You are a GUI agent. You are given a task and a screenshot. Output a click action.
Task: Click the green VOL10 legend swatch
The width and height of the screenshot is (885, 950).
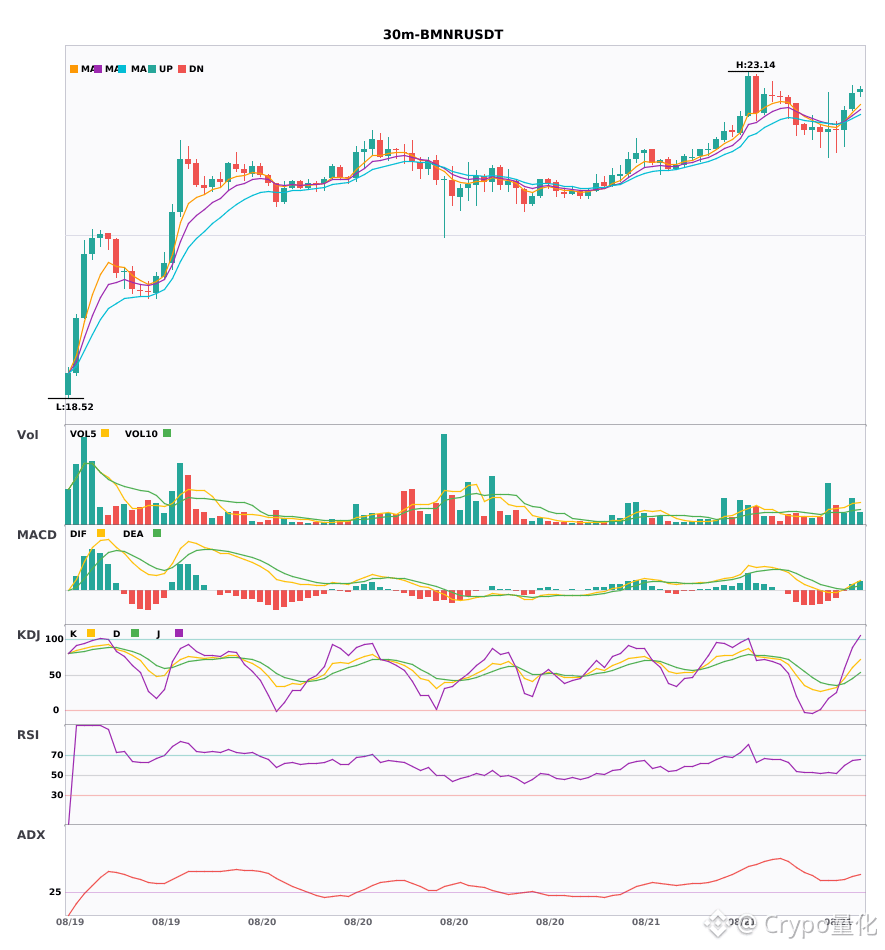(167, 433)
